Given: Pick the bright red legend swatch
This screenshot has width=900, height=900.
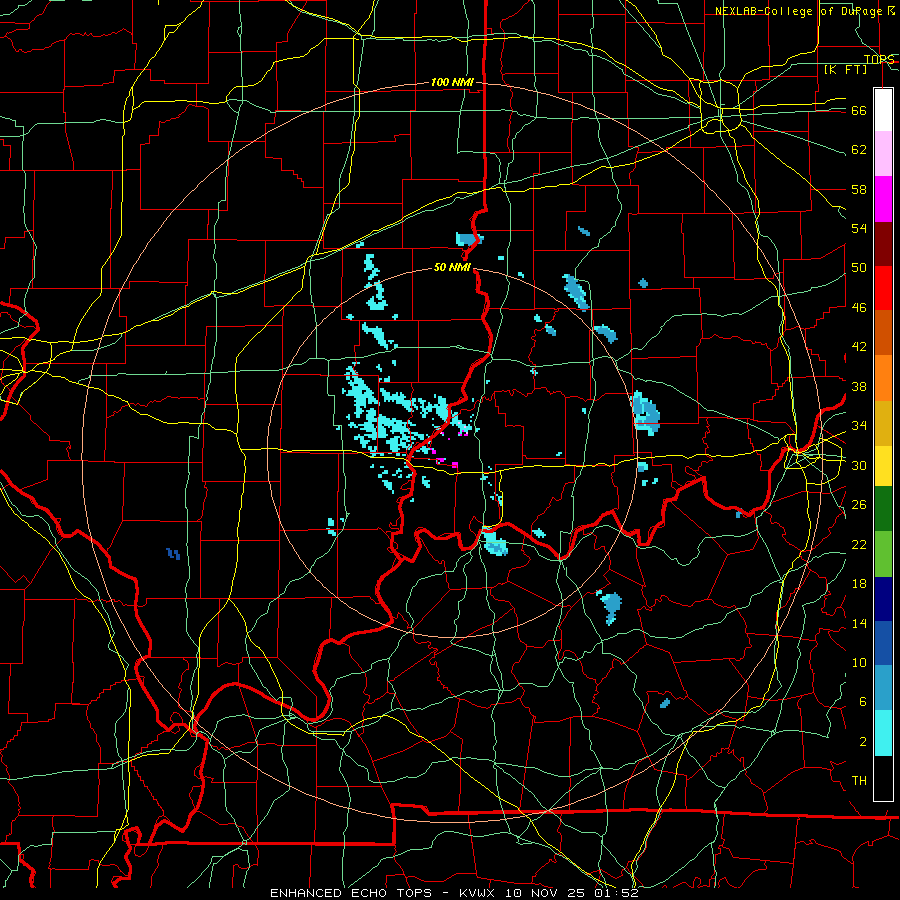Looking at the screenshot, I should pos(883,288).
